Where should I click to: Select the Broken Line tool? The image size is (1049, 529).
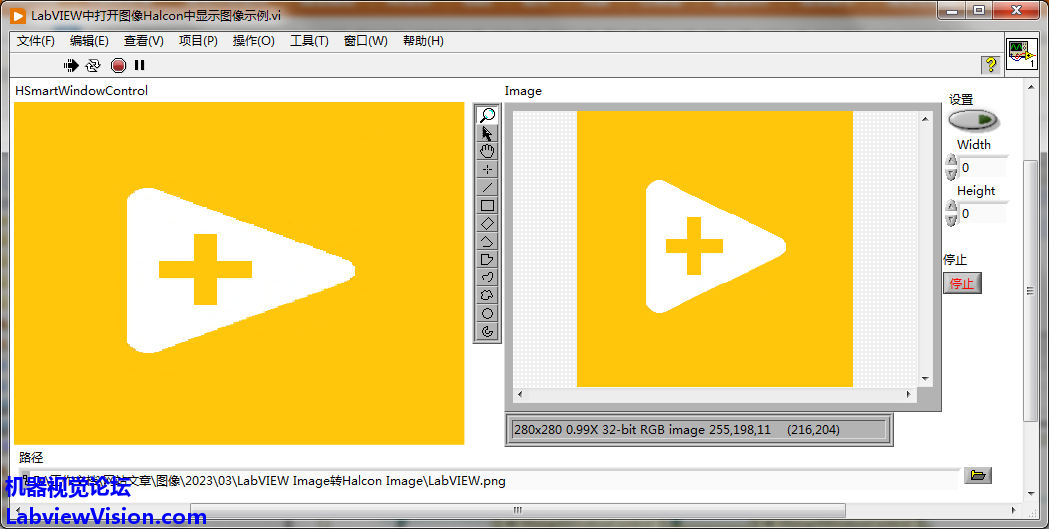487,241
